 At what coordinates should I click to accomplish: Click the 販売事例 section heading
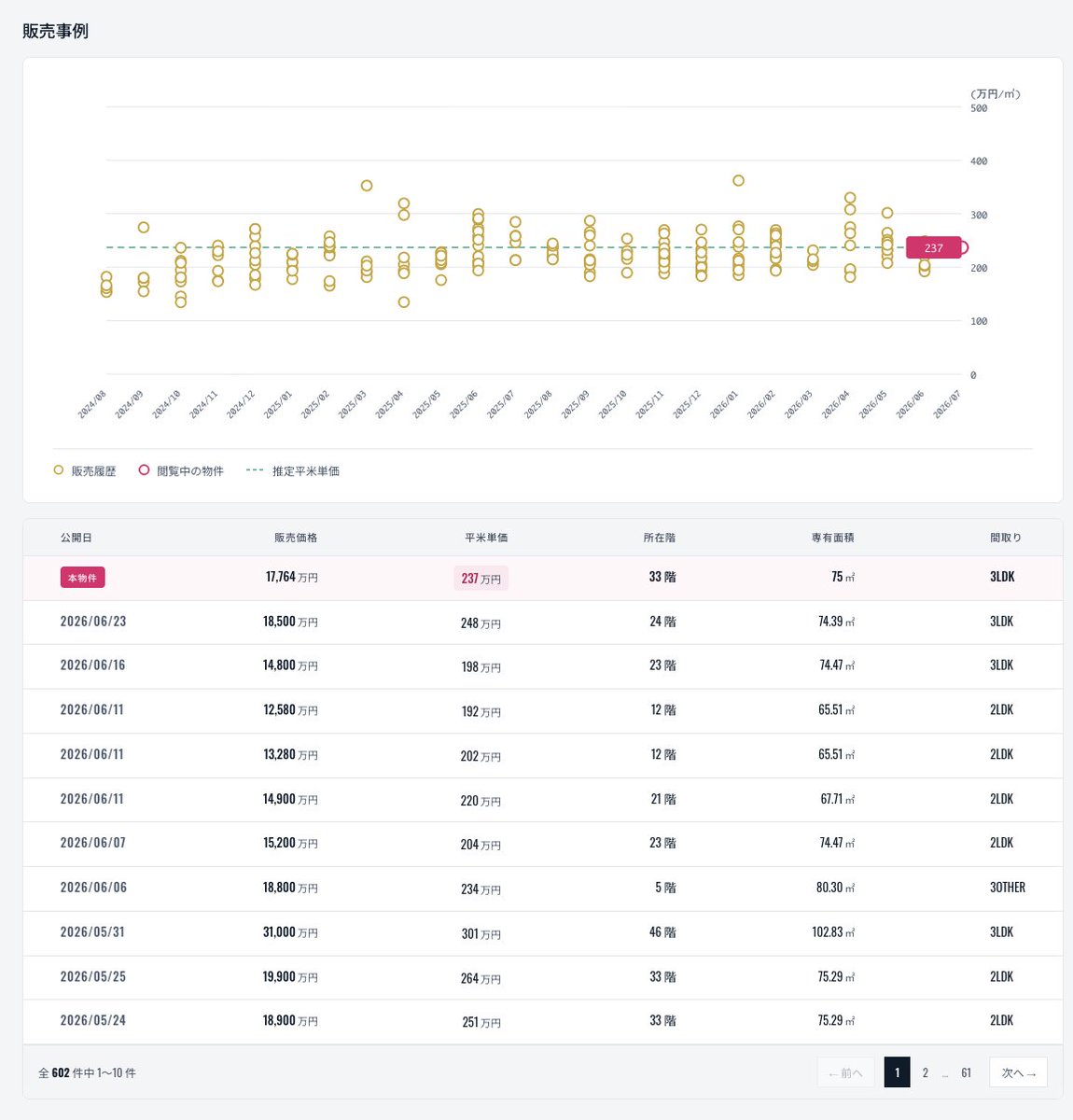tap(55, 31)
